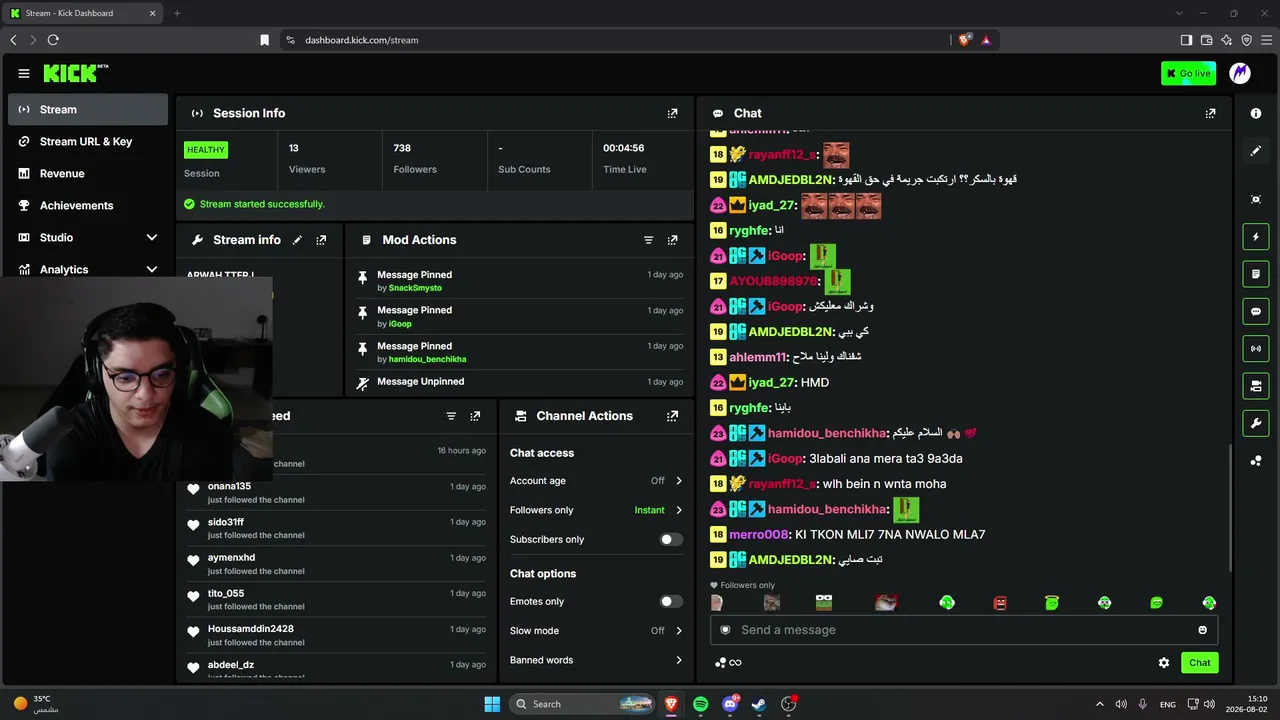The image size is (1280, 720).
Task: Select the Stream - Kick Dashboard tab
Action: tap(83, 13)
